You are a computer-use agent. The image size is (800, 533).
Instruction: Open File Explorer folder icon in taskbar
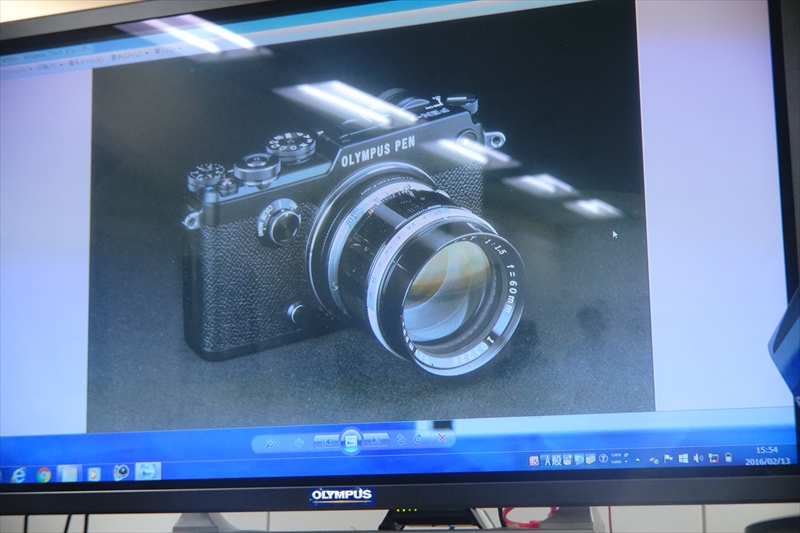69,474
